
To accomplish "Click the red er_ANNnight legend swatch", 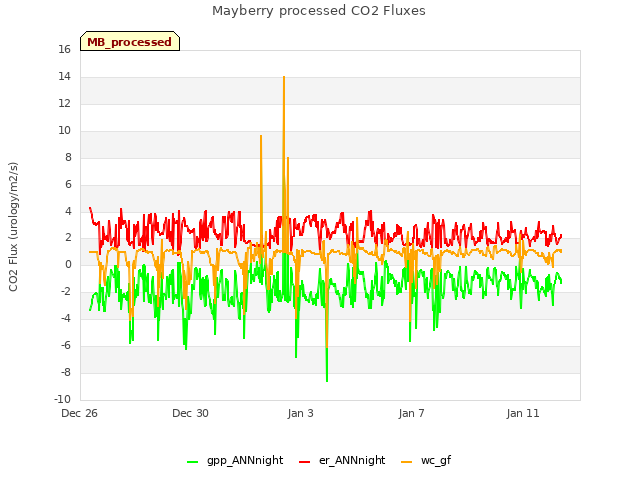I will 305,462.
